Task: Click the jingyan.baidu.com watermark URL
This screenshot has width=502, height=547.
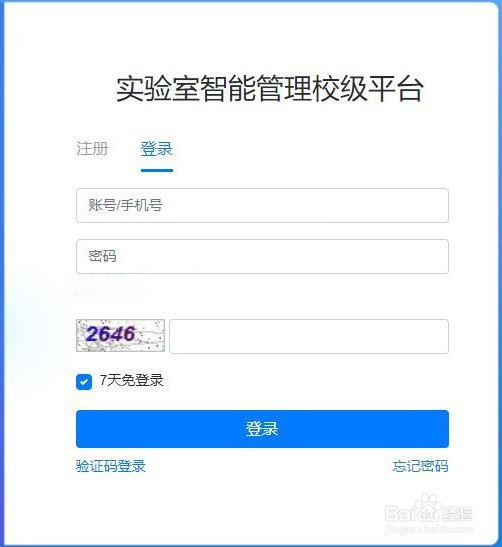Action: (x=429, y=529)
